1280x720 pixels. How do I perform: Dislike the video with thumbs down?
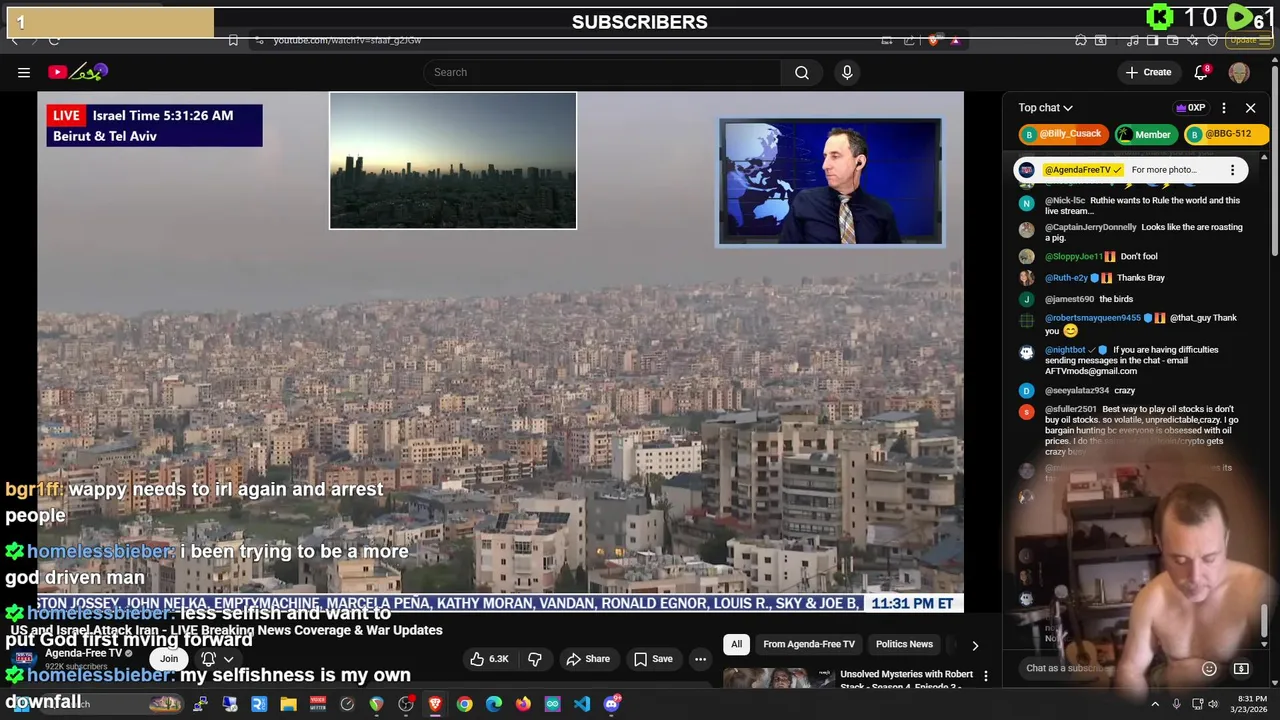pyautogui.click(x=535, y=659)
